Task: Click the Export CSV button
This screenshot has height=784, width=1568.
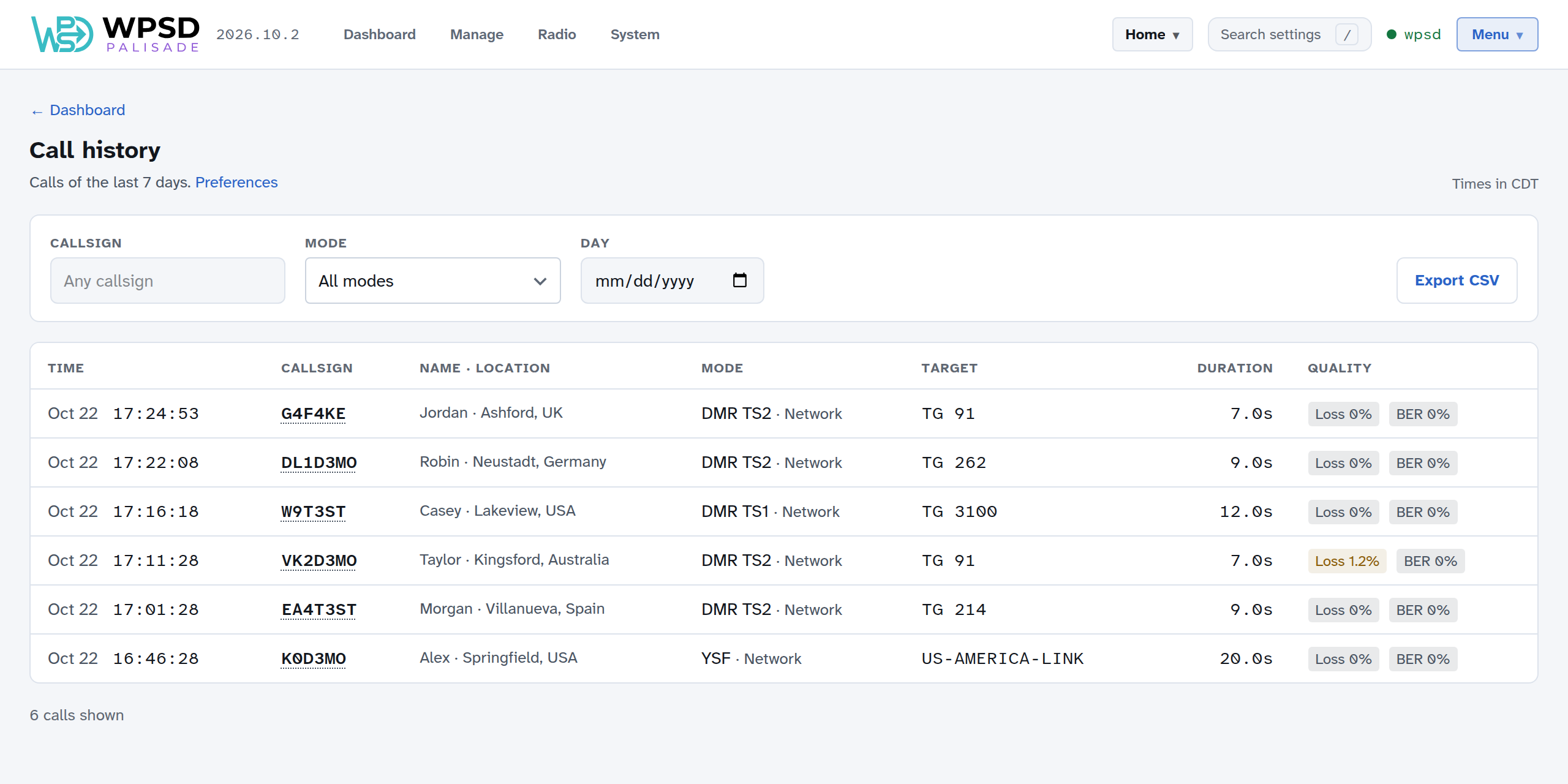Action: click(1457, 281)
